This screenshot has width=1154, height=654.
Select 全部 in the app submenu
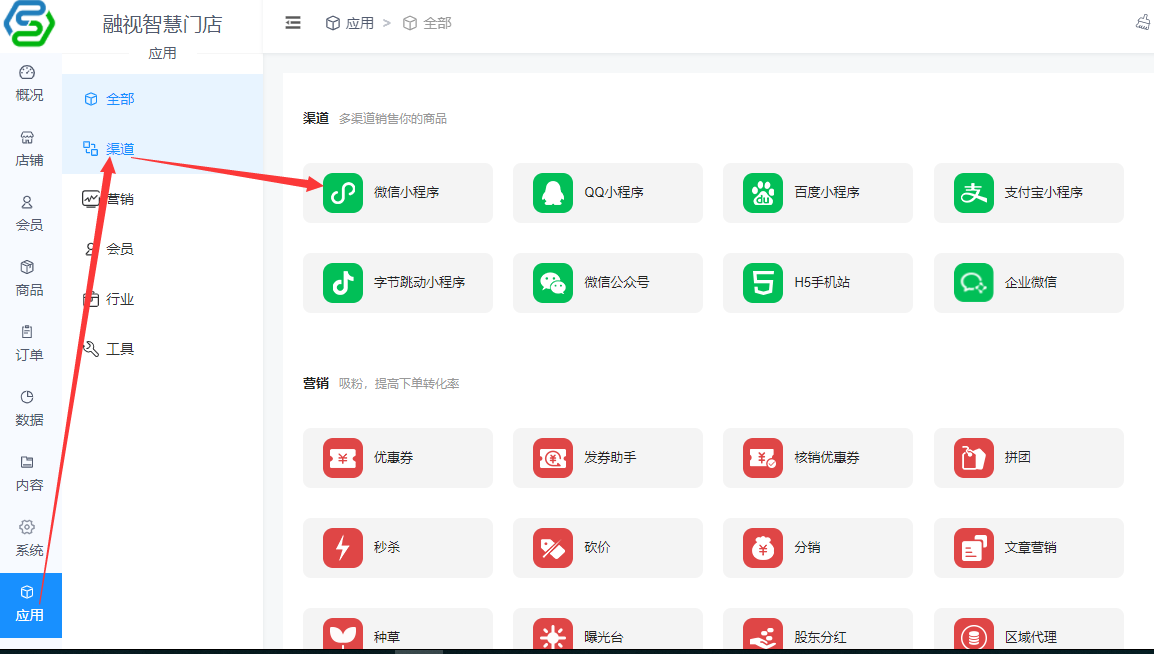163,99
